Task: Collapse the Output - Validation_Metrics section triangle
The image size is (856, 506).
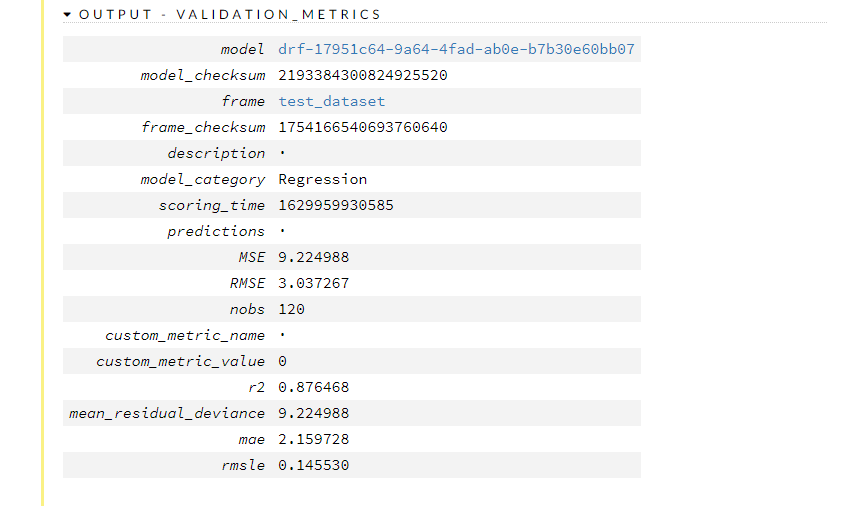Action: (x=67, y=15)
